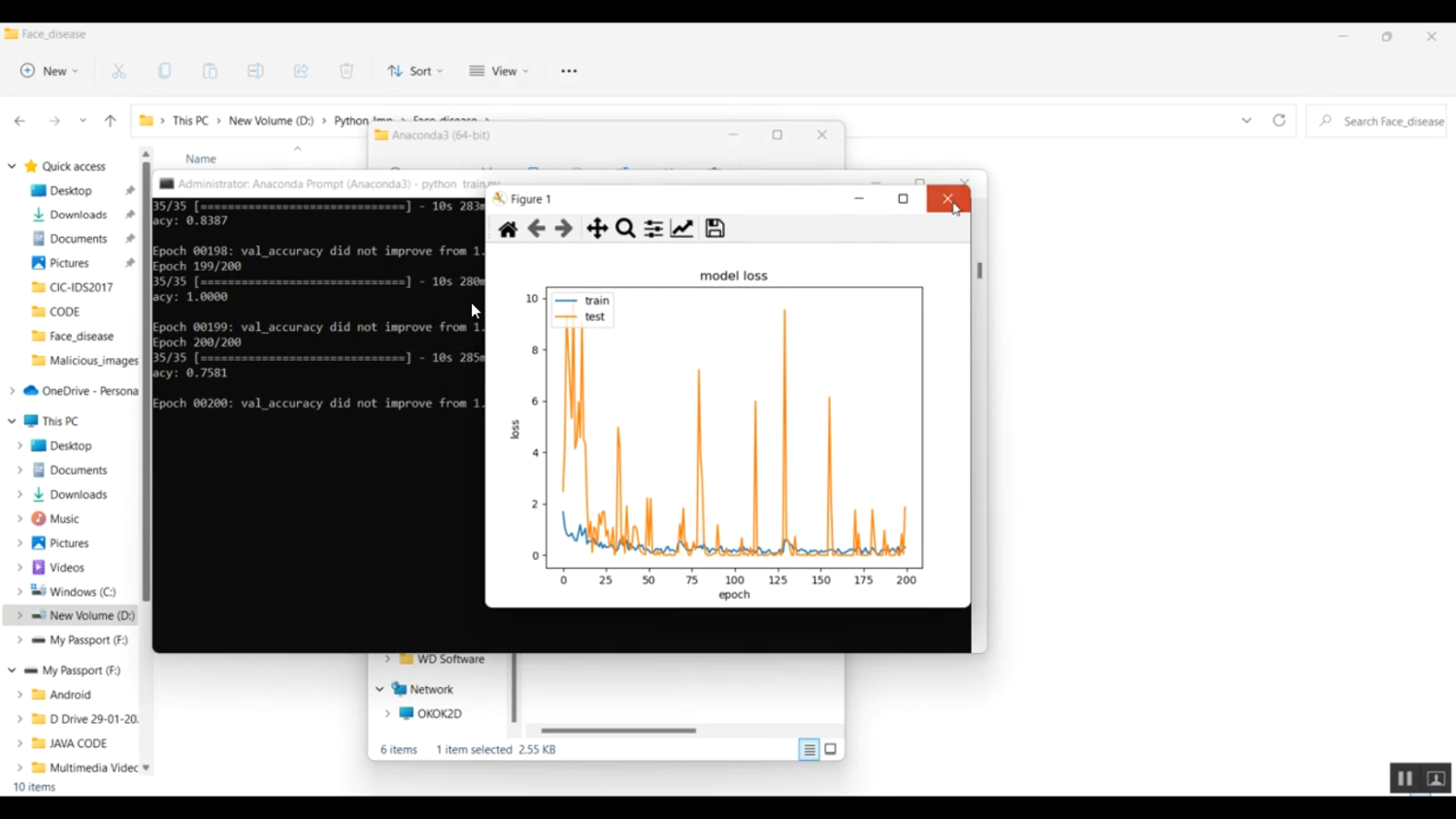Open the Face_disease folder in Quick access

point(81,337)
